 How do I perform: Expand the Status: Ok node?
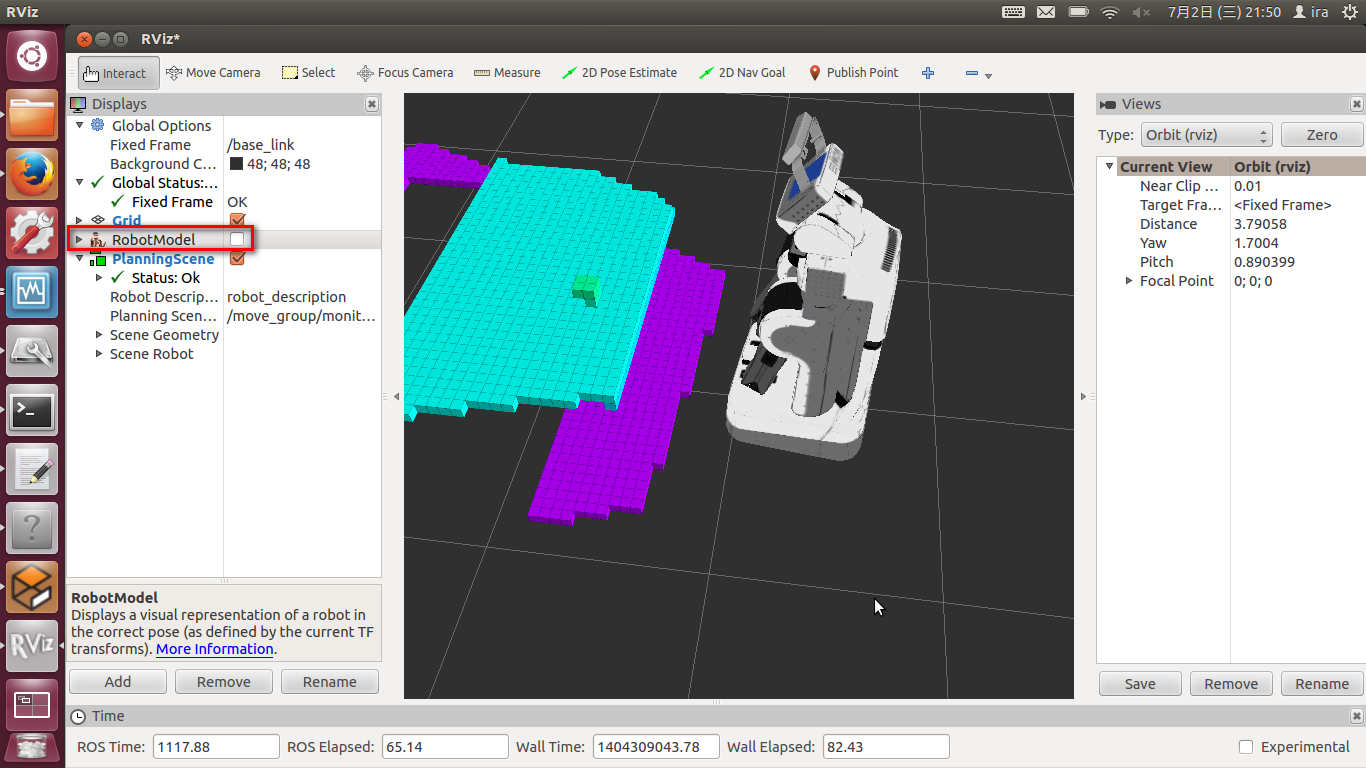[x=99, y=278]
